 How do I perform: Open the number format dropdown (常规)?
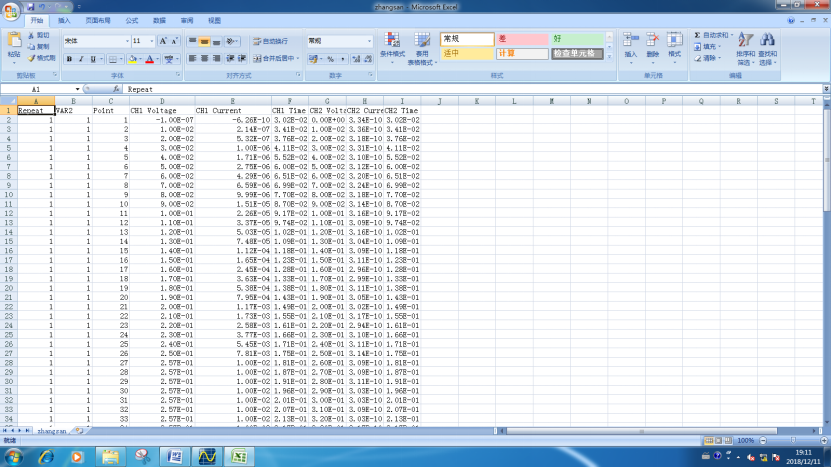point(369,41)
